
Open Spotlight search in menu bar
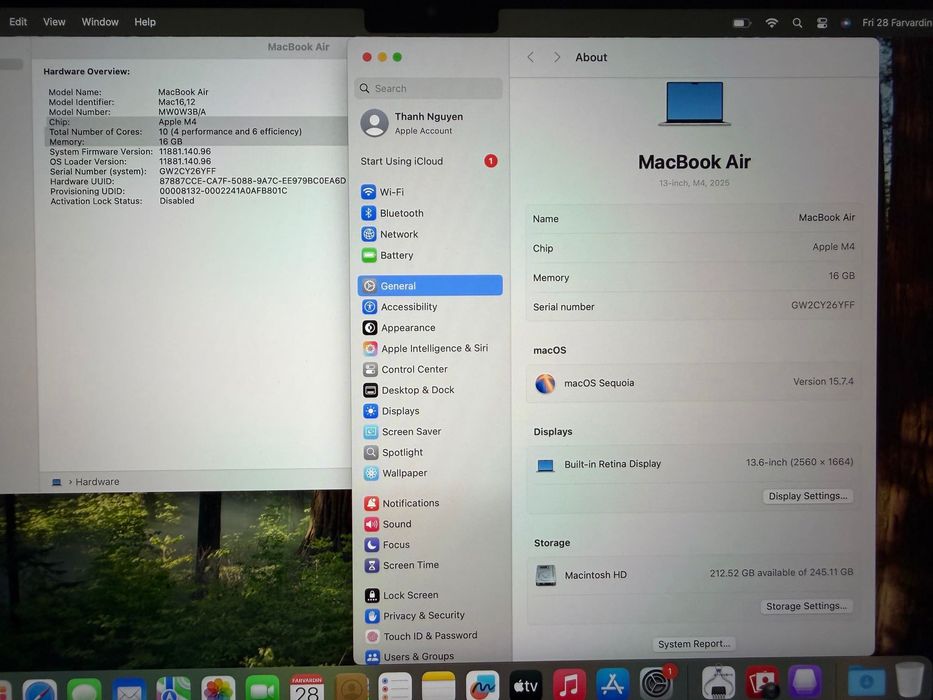[797, 23]
